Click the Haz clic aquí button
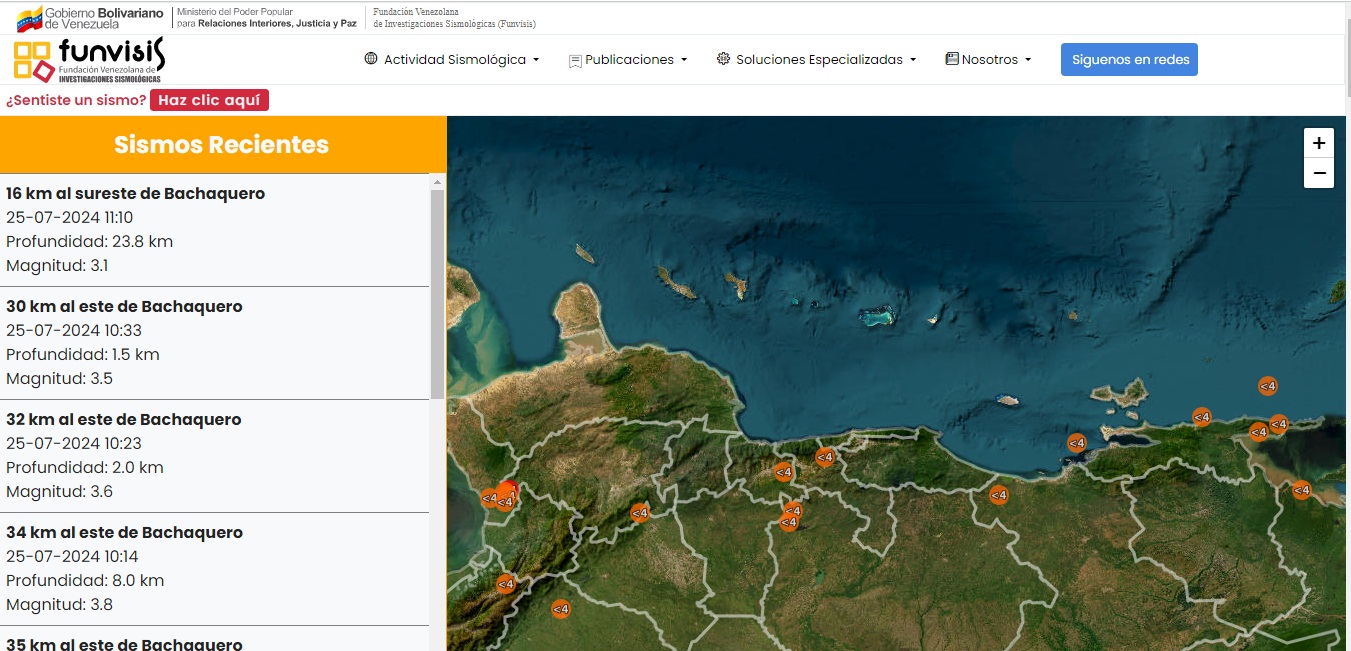The image size is (1351, 651). pos(209,100)
